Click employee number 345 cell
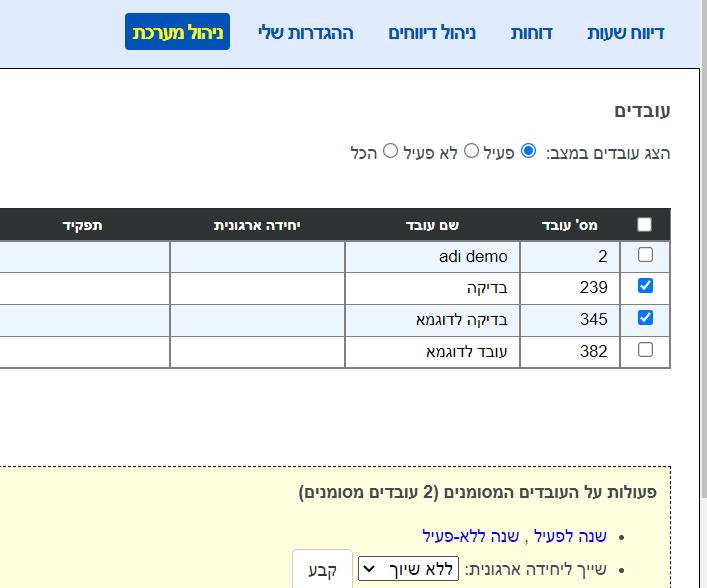The height and width of the screenshot is (588, 707). [x=570, y=320]
